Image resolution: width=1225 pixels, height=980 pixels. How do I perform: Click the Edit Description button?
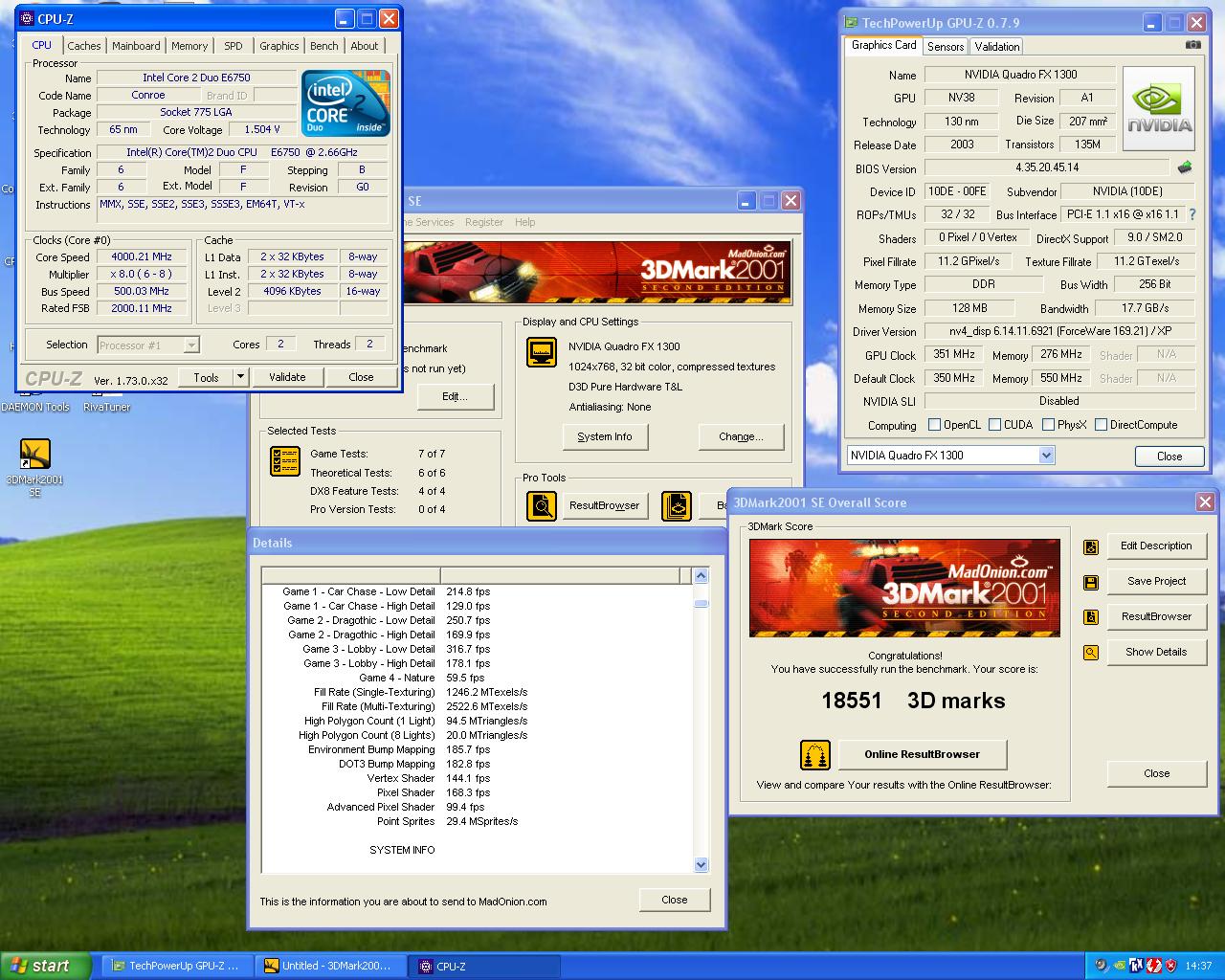[1156, 546]
